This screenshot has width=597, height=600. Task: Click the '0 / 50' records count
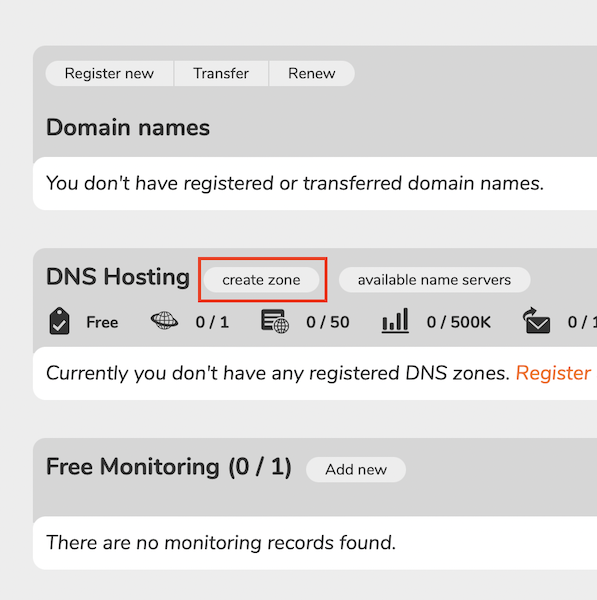pos(328,322)
